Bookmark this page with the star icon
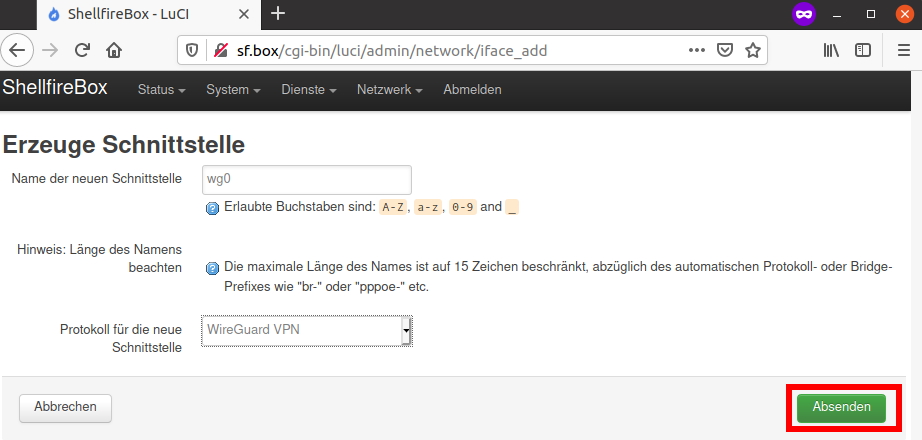Viewport: 922px width, 440px height. pyautogui.click(x=753, y=50)
